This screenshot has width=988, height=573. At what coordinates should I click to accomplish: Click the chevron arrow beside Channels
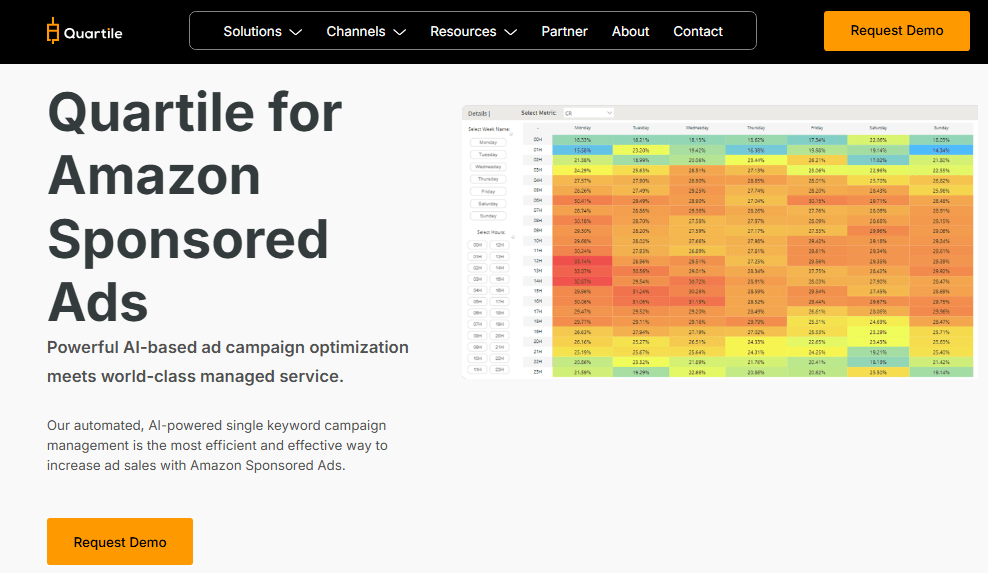(400, 32)
